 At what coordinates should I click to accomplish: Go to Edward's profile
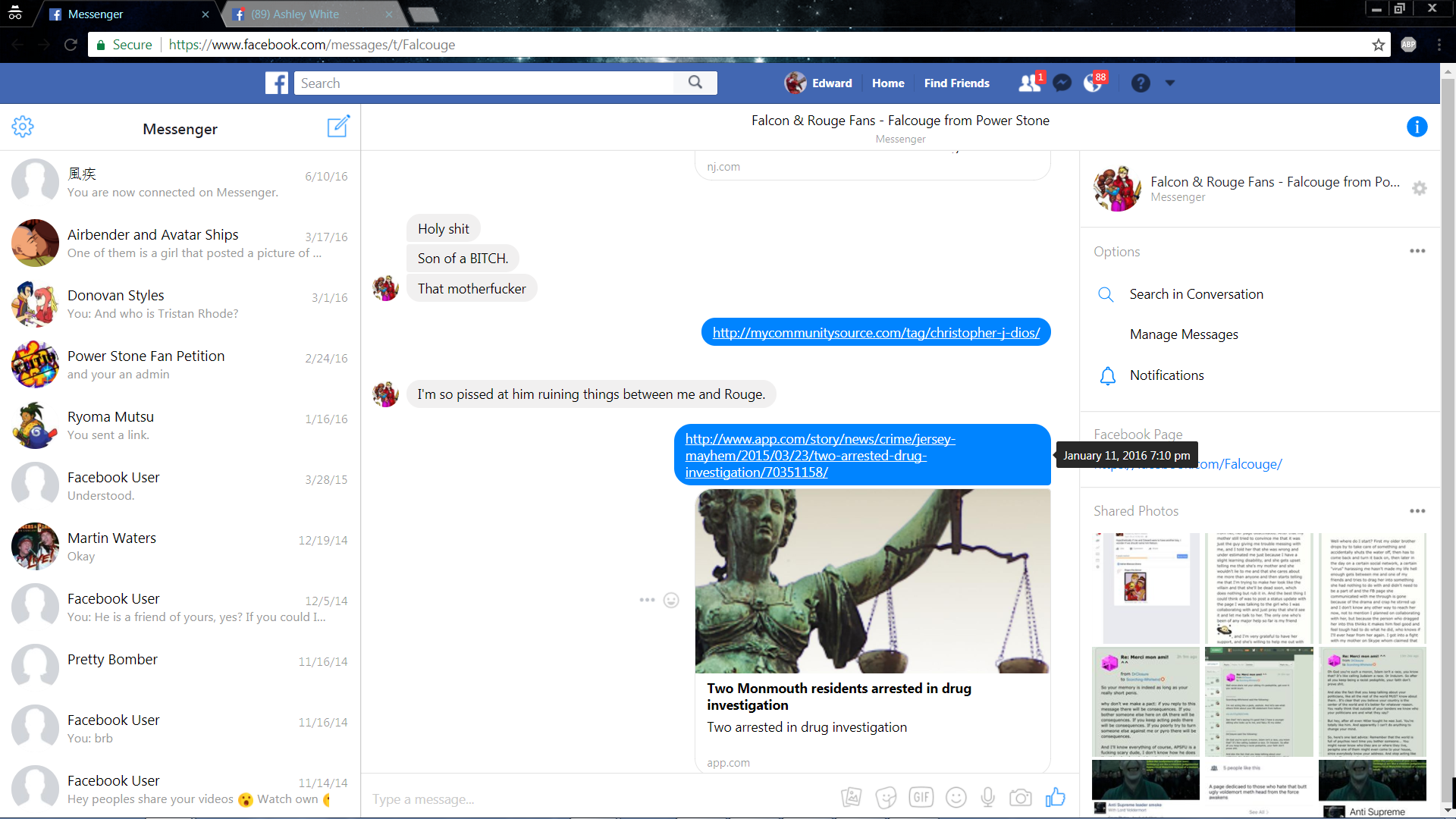[x=818, y=83]
